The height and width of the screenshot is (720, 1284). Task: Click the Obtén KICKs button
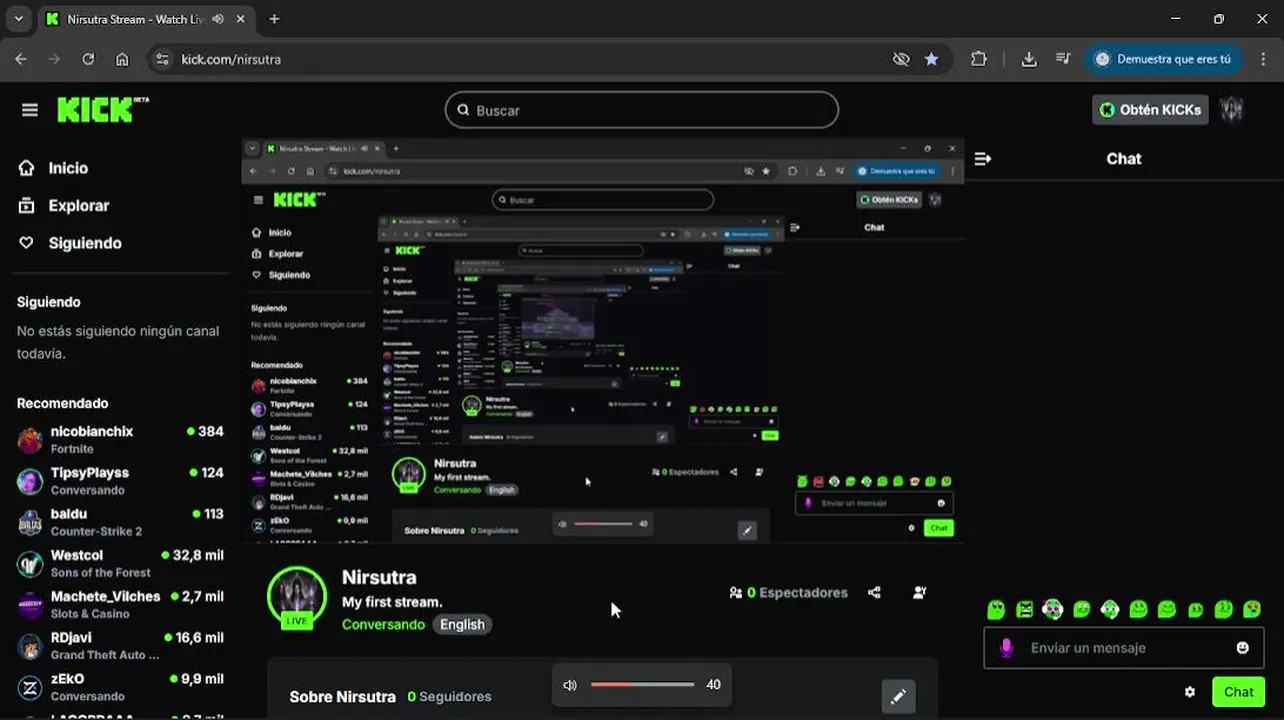pos(1150,110)
